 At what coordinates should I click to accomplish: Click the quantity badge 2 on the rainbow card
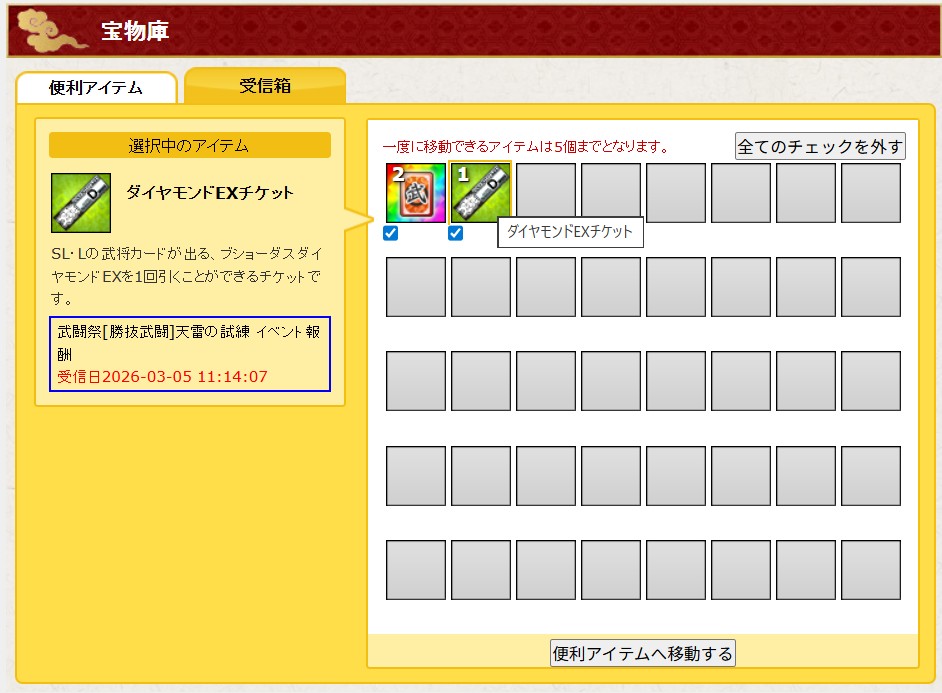[397, 175]
